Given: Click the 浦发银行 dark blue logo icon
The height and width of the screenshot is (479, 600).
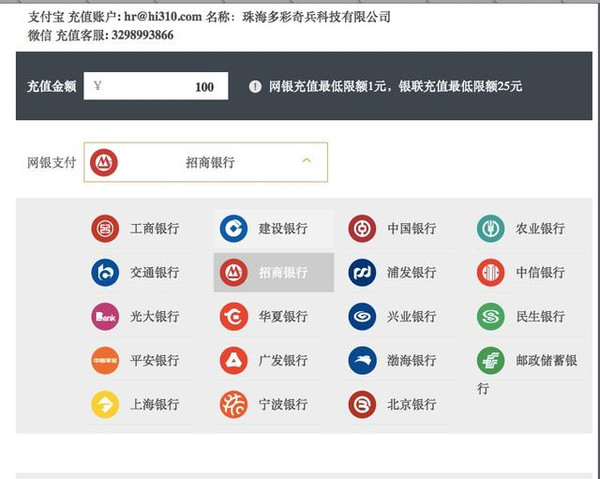Looking at the screenshot, I should 362,273.
